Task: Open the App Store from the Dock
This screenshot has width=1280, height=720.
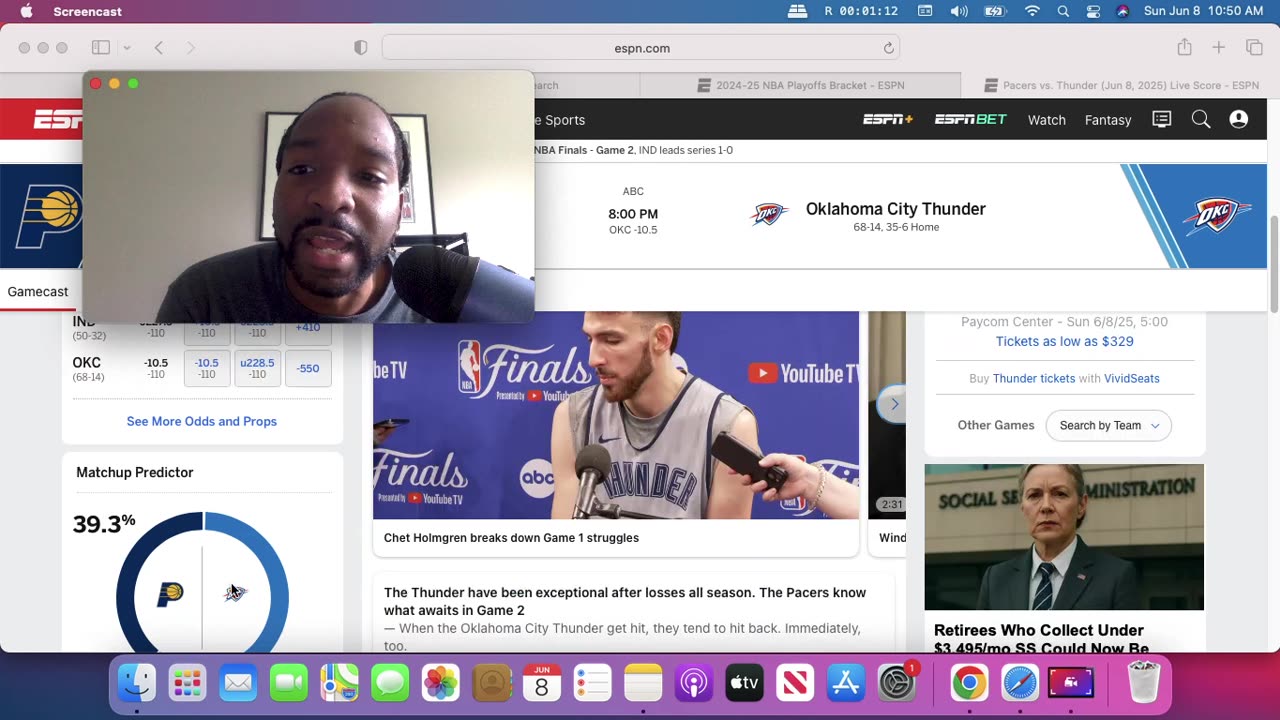Action: click(845, 683)
